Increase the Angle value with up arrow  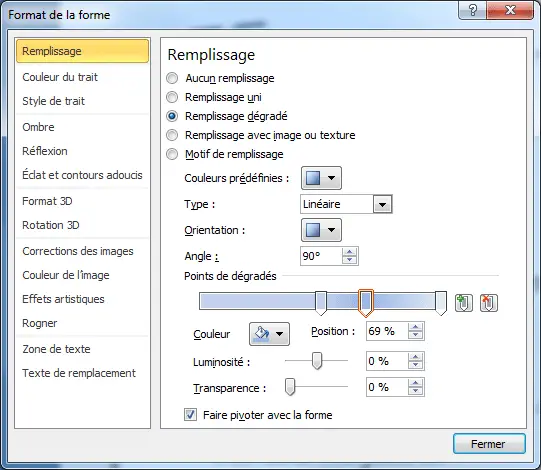[x=350, y=252]
